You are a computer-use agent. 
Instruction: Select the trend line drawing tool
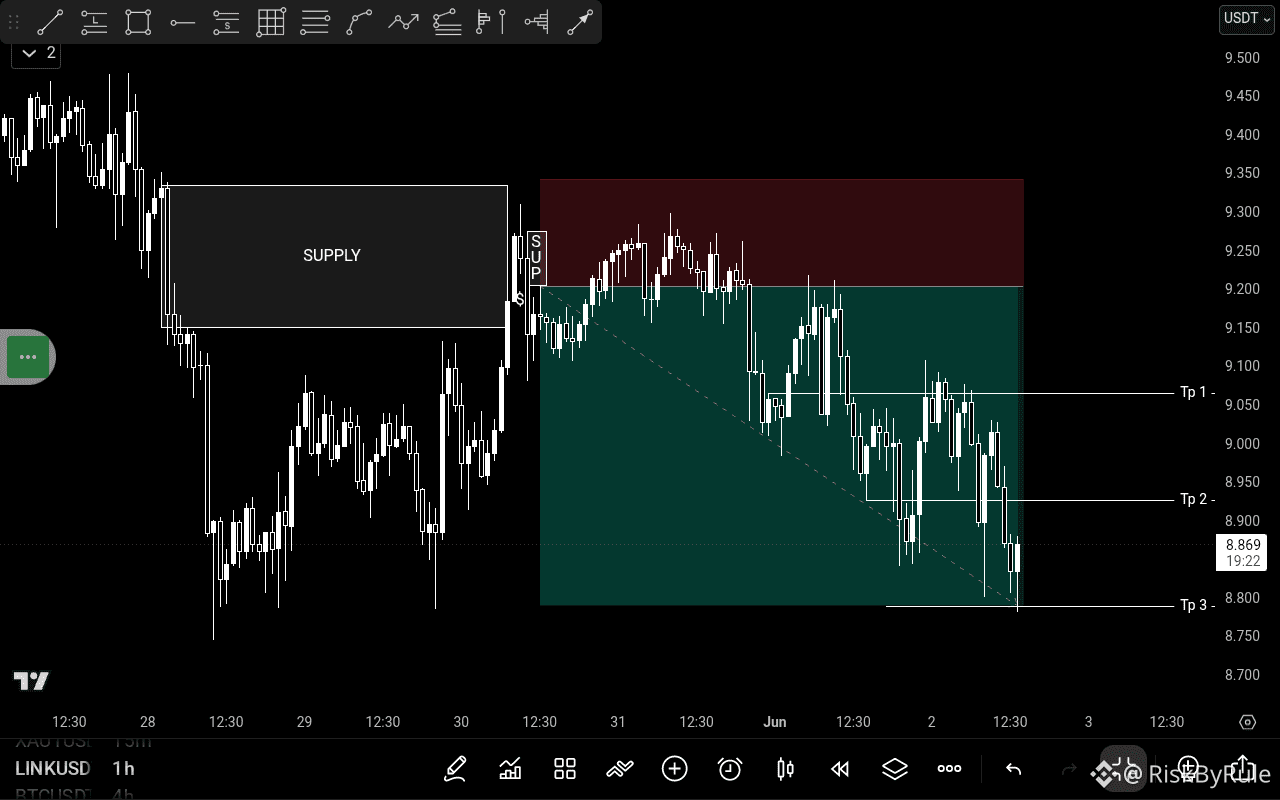50,21
